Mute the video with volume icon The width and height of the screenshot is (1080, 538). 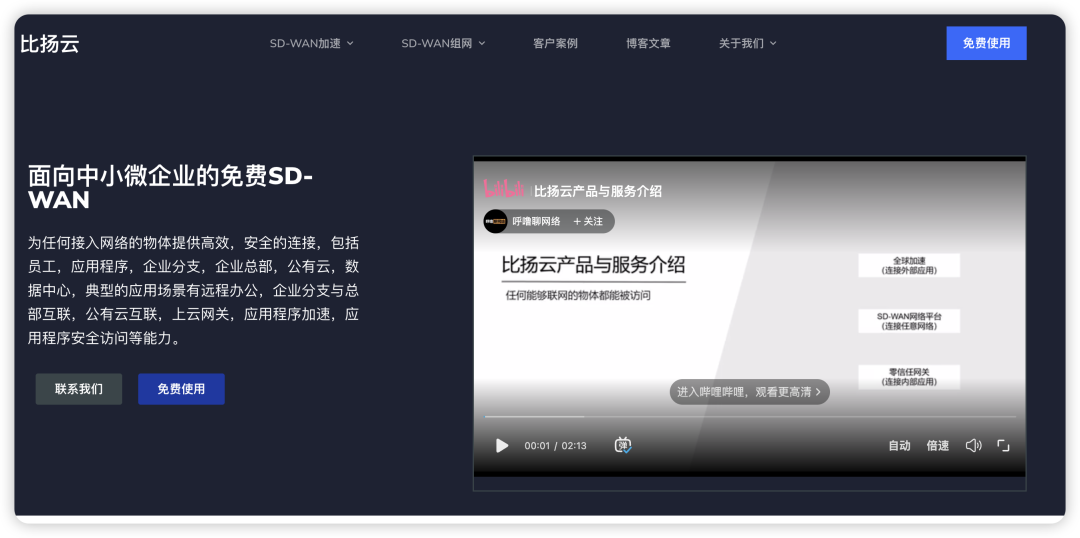pyautogui.click(x=973, y=446)
